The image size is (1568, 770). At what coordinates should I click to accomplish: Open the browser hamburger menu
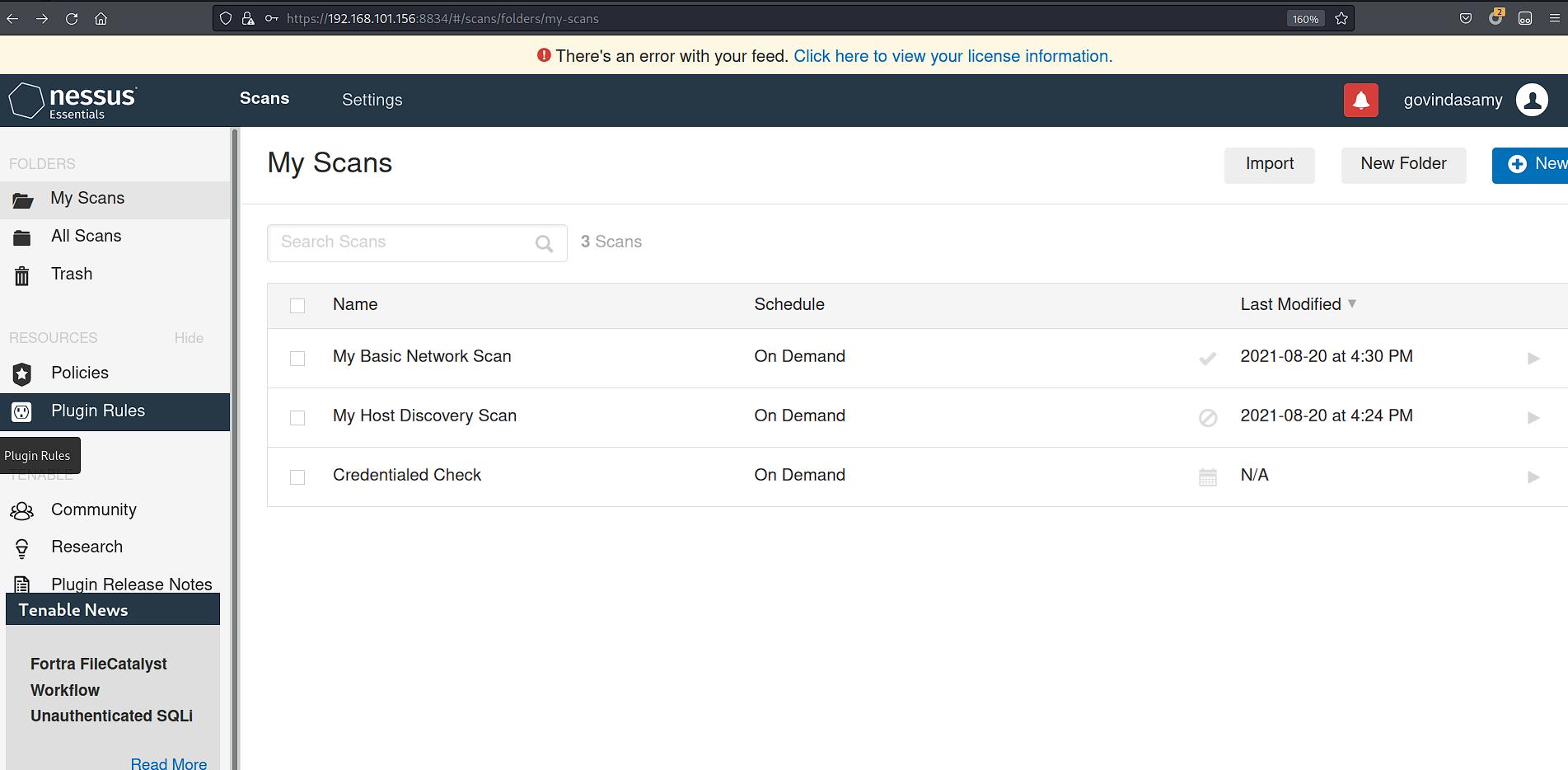coord(1555,18)
